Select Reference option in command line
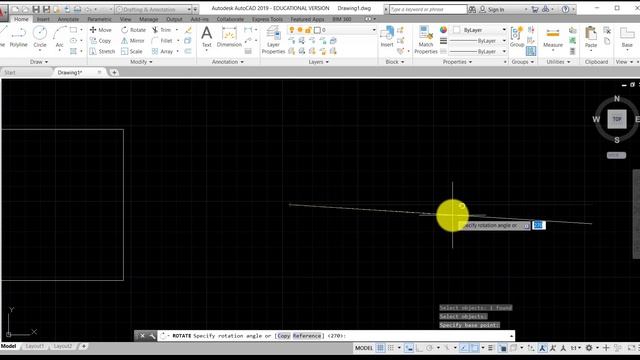Screen dimensions: 640x360 307,336
